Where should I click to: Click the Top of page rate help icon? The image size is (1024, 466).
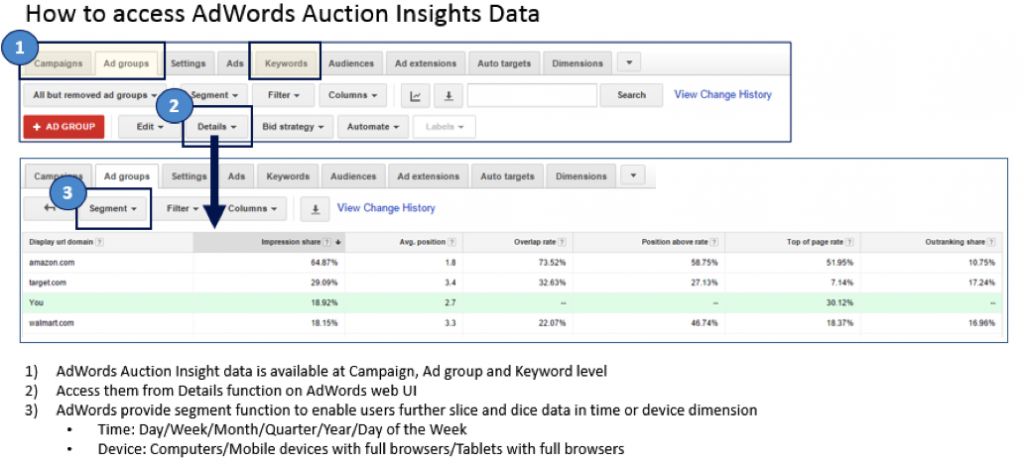point(850,242)
